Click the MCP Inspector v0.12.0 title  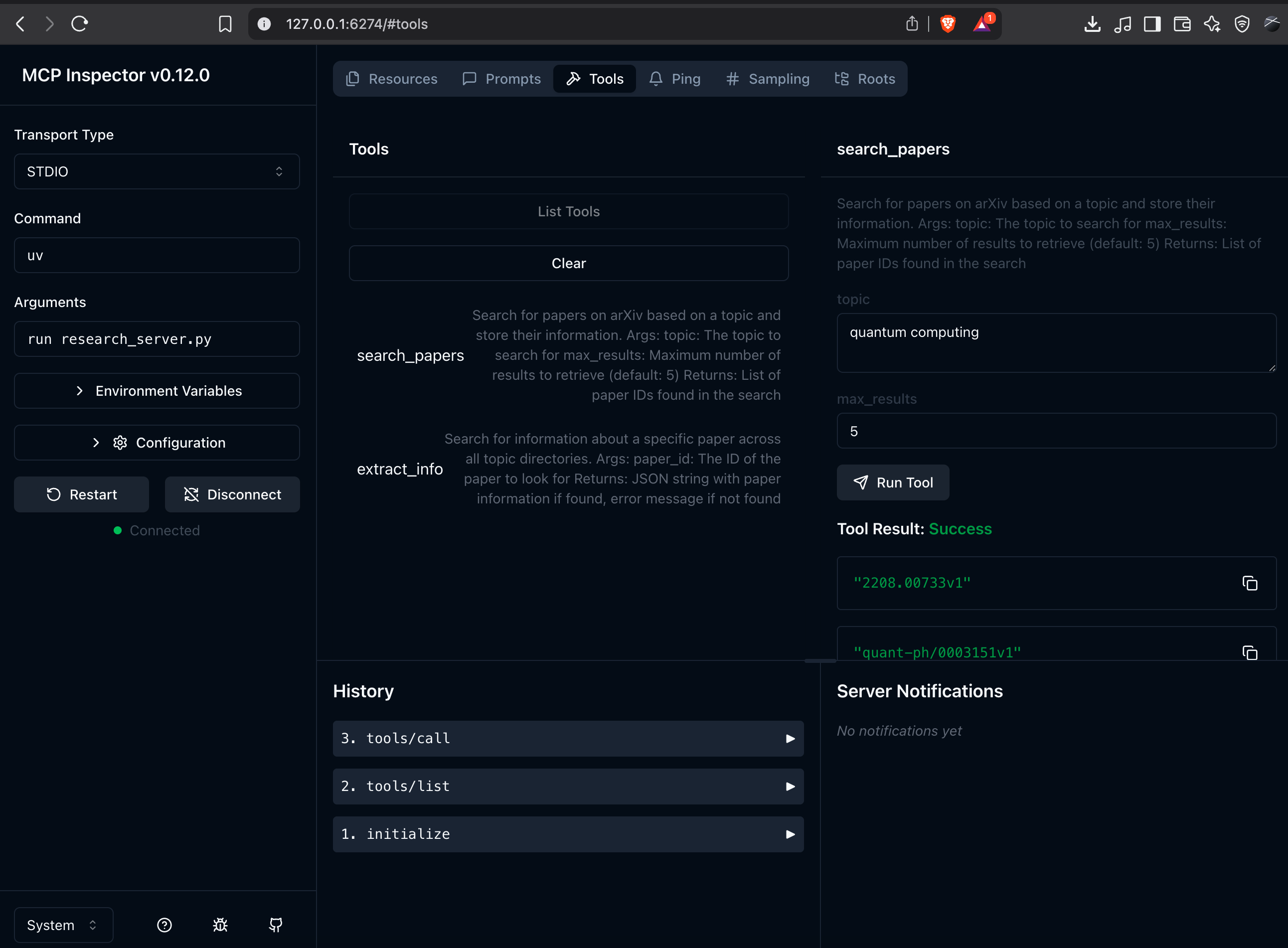click(116, 75)
